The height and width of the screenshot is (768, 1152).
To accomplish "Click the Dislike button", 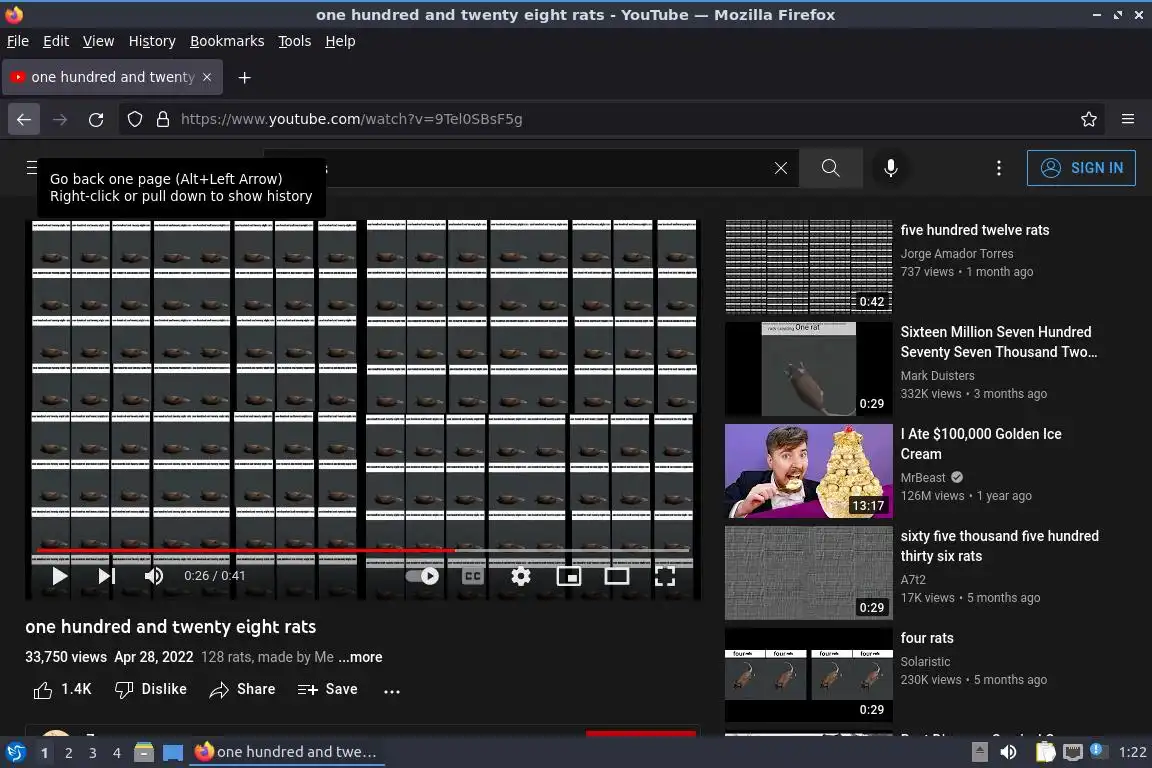I will tap(151, 689).
